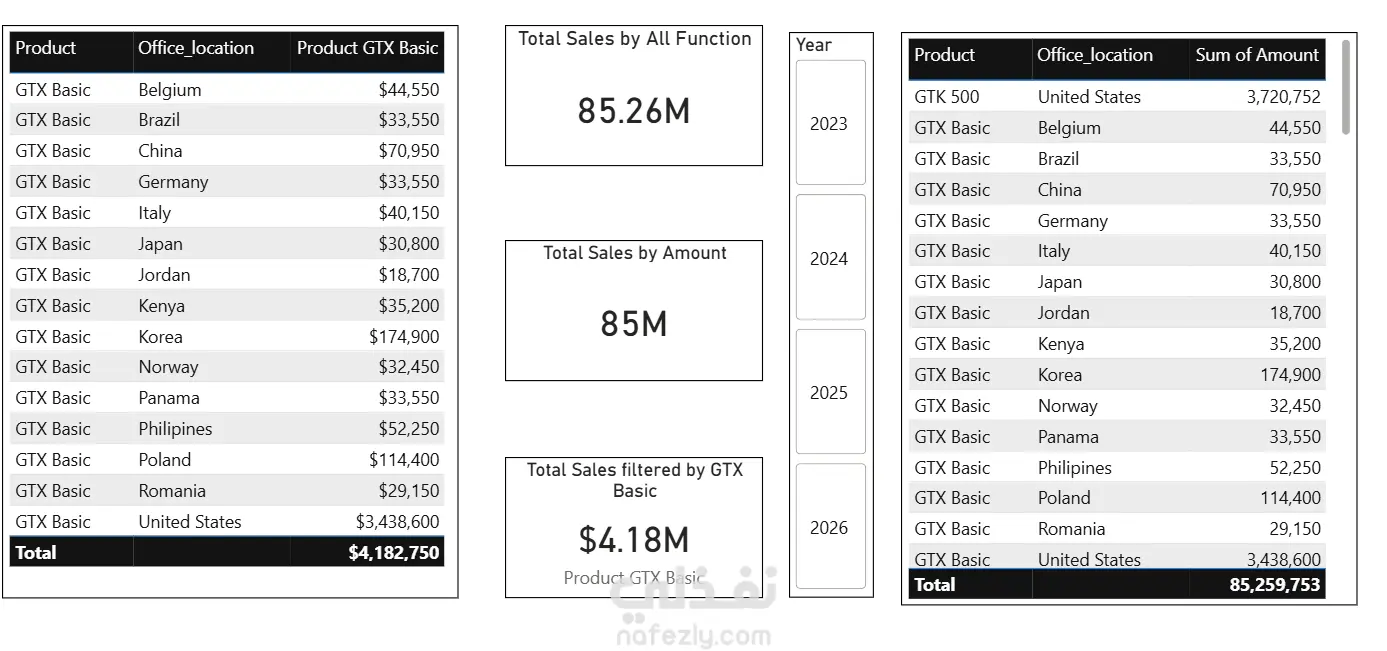Viewport: 1387px width, 651px height.
Task: Click Office_location header in right table
Action: pos(1110,55)
